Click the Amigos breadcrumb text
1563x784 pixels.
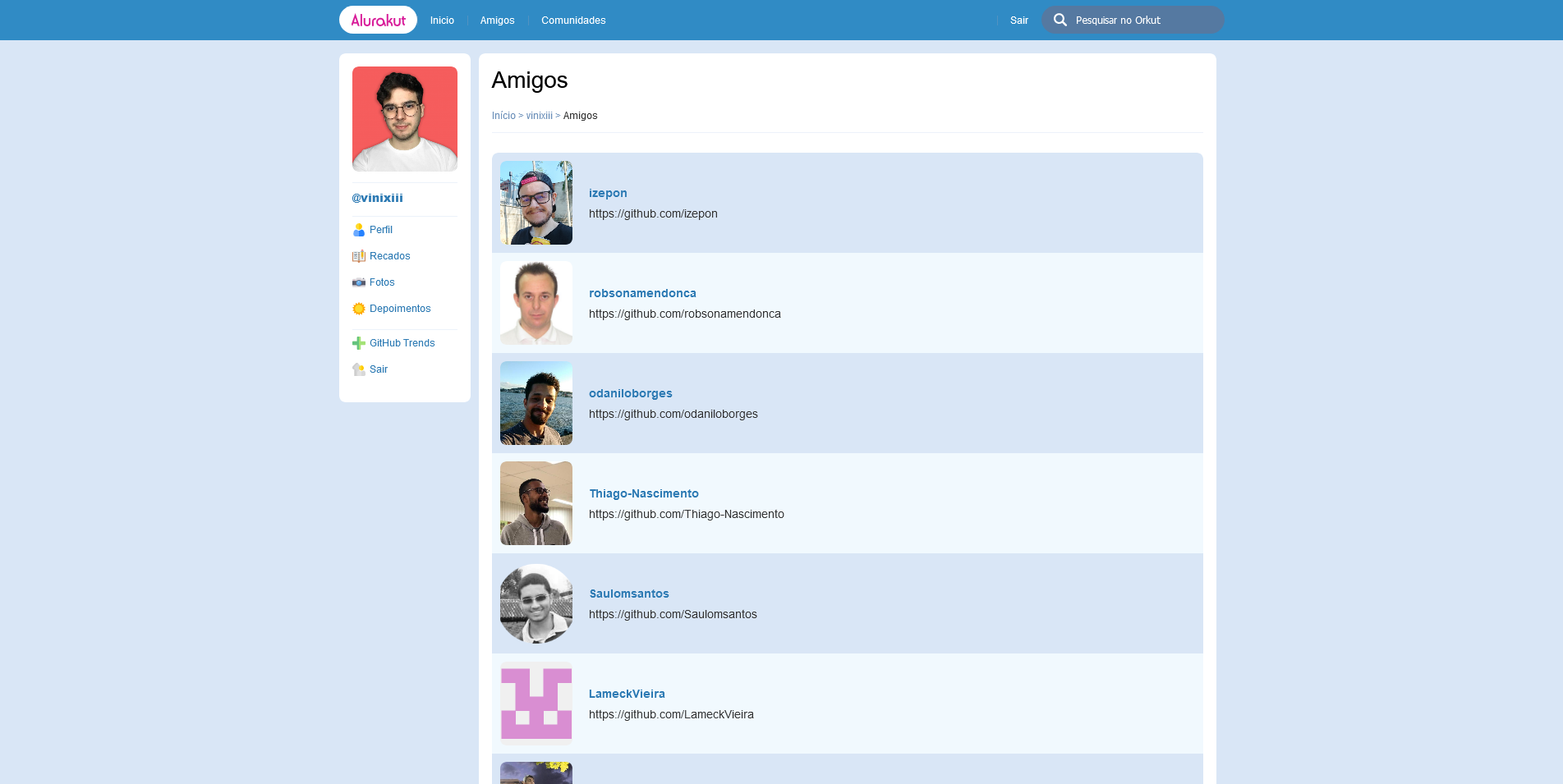coord(580,116)
